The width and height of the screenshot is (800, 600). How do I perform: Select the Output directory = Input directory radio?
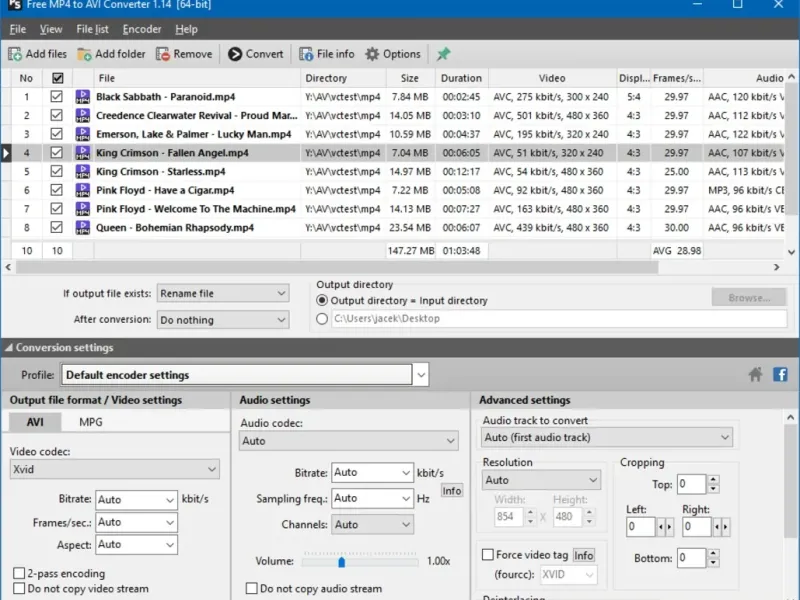322,300
